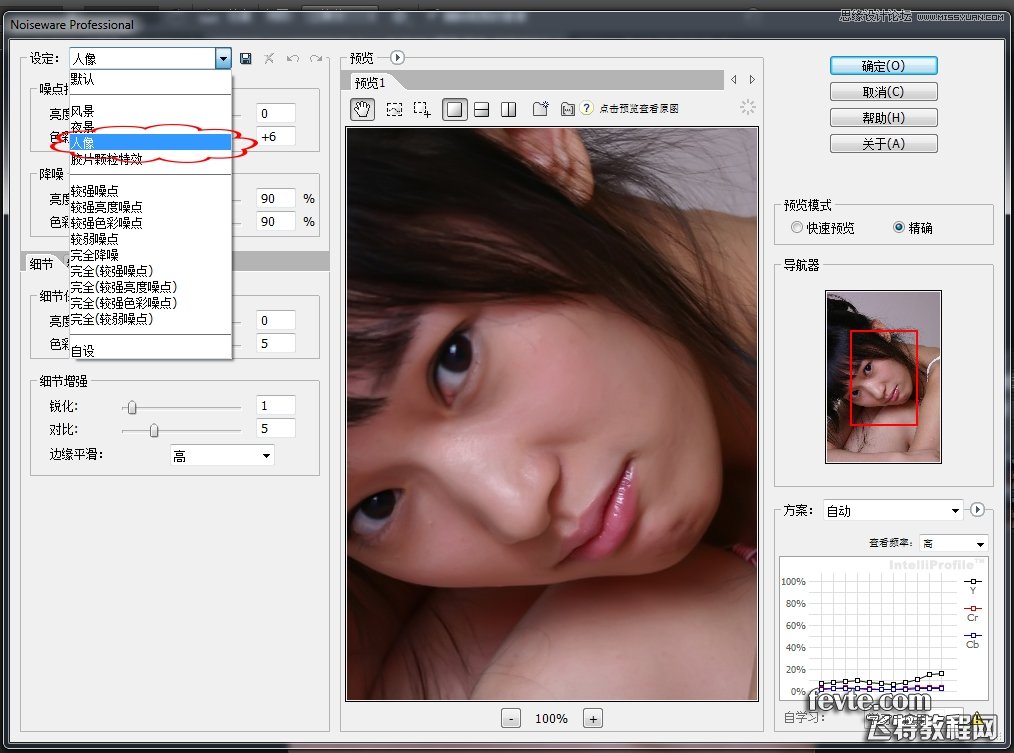Choose 较弱噪点 from preset list

click(151, 239)
